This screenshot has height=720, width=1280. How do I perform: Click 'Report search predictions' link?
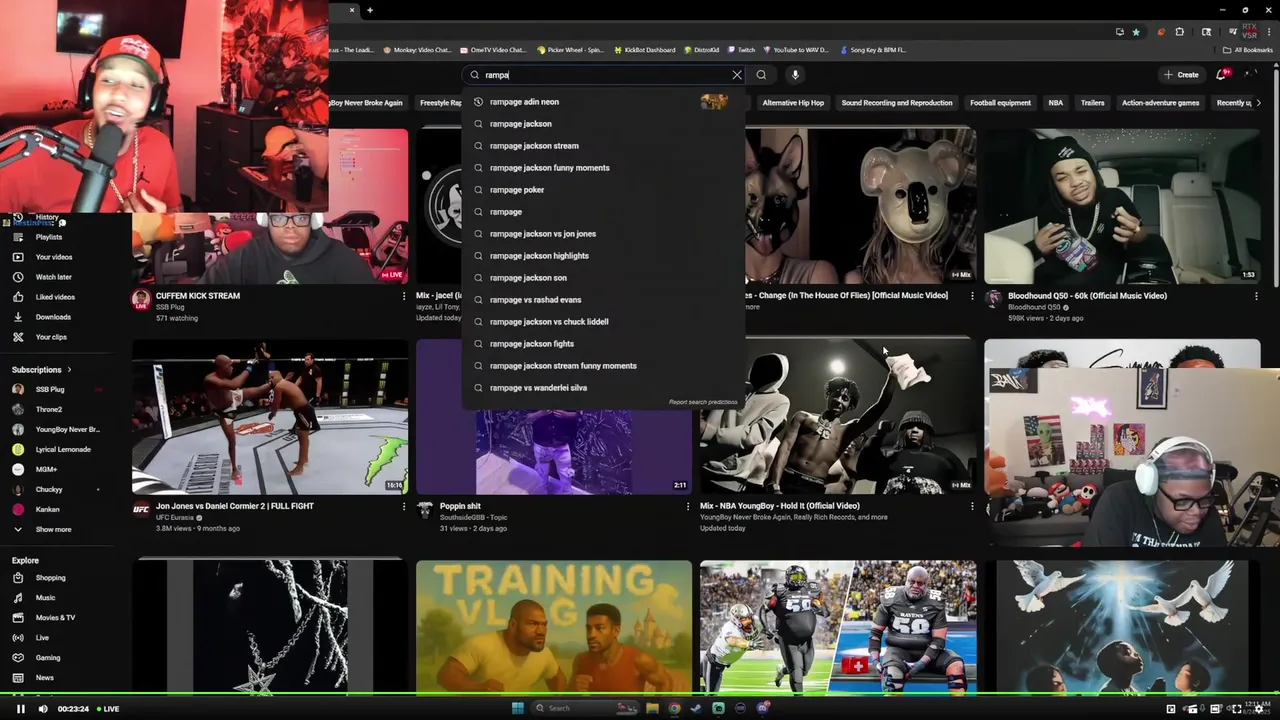(703, 402)
